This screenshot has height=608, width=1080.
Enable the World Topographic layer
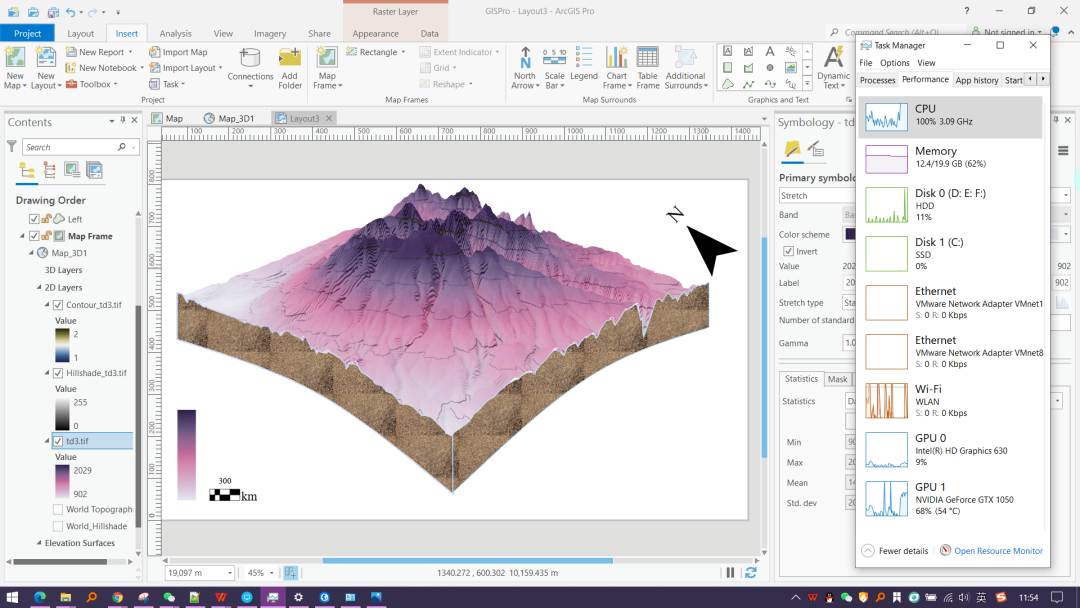[x=58, y=510]
